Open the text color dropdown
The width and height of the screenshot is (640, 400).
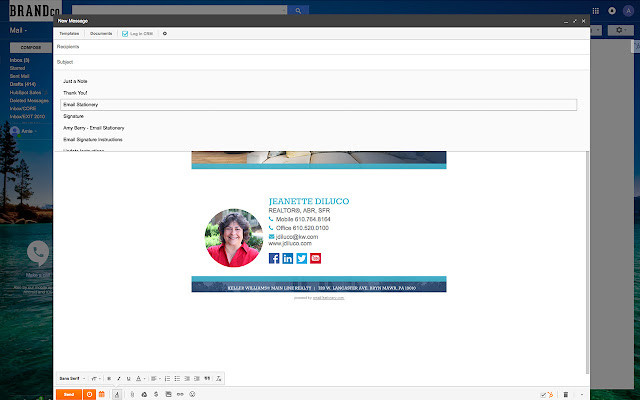(140, 379)
